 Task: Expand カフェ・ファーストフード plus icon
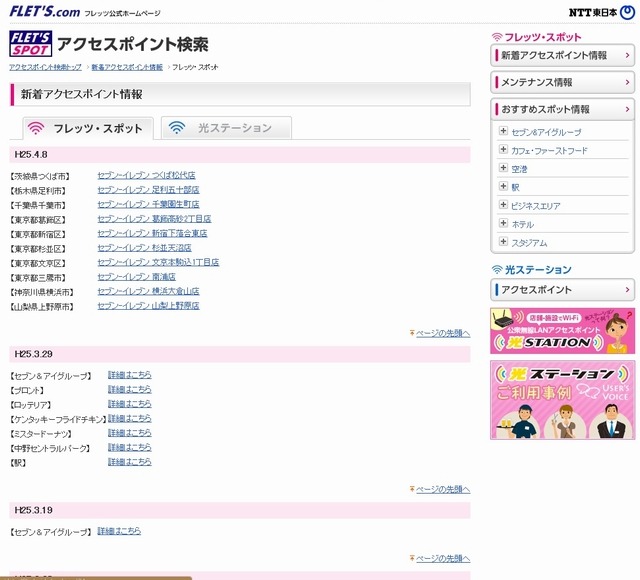[503, 149]
